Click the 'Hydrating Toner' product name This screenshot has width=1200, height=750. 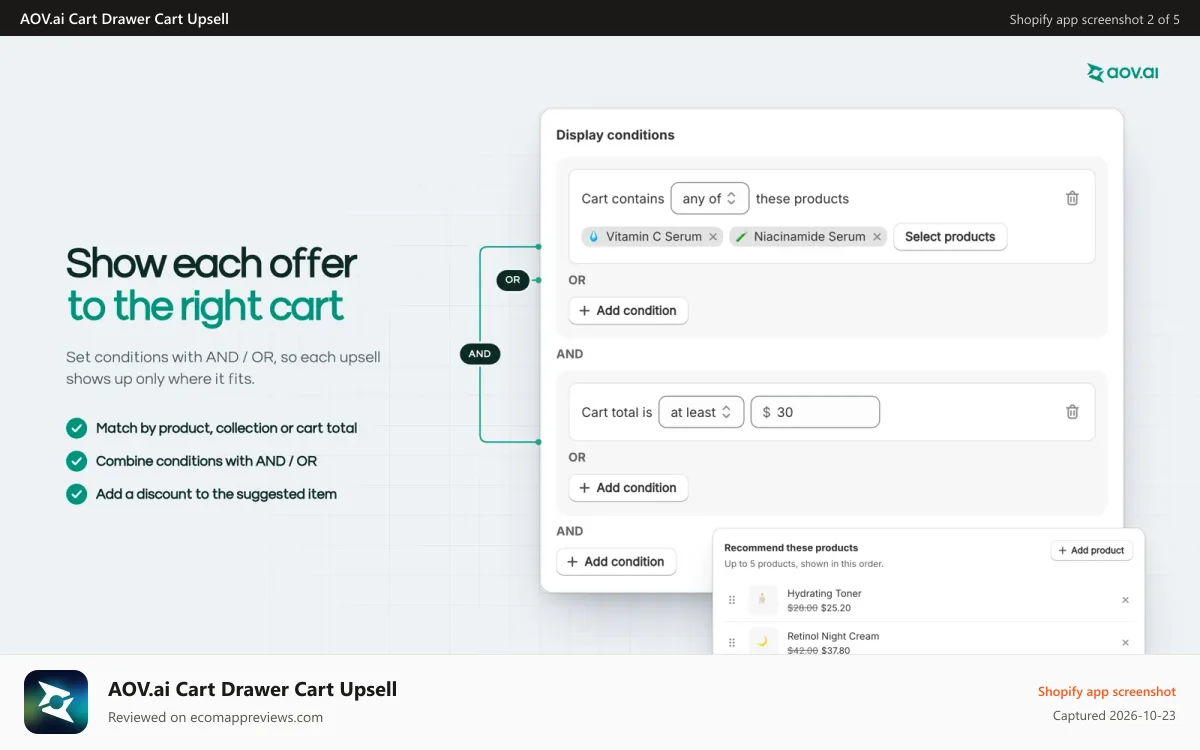[x=824, y=594]
